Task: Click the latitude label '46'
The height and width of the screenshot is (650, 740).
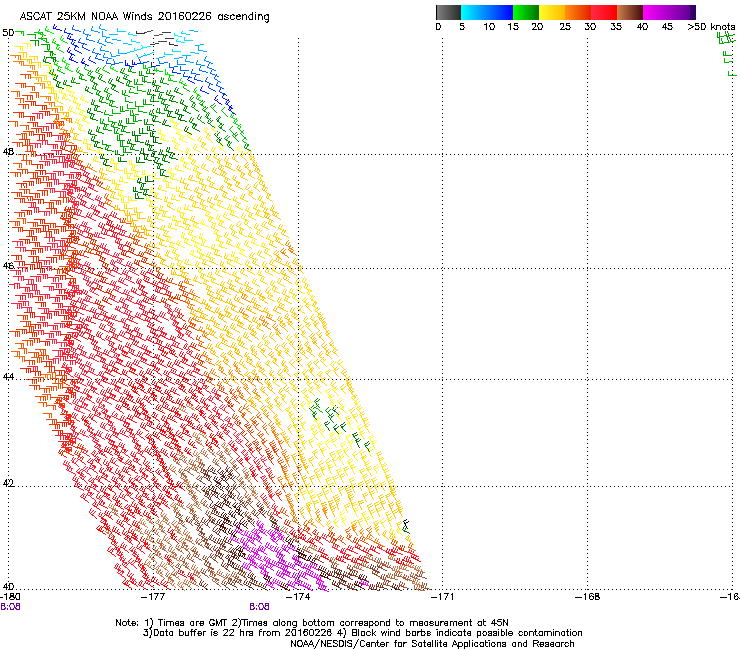Action: tap(8, 266)
